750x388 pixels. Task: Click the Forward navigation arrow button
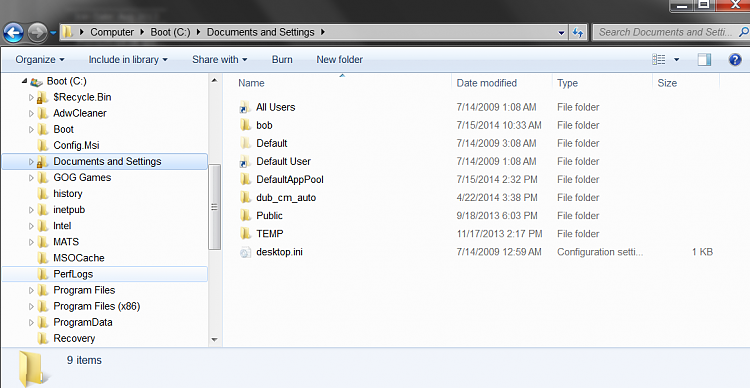coord(37,33)
